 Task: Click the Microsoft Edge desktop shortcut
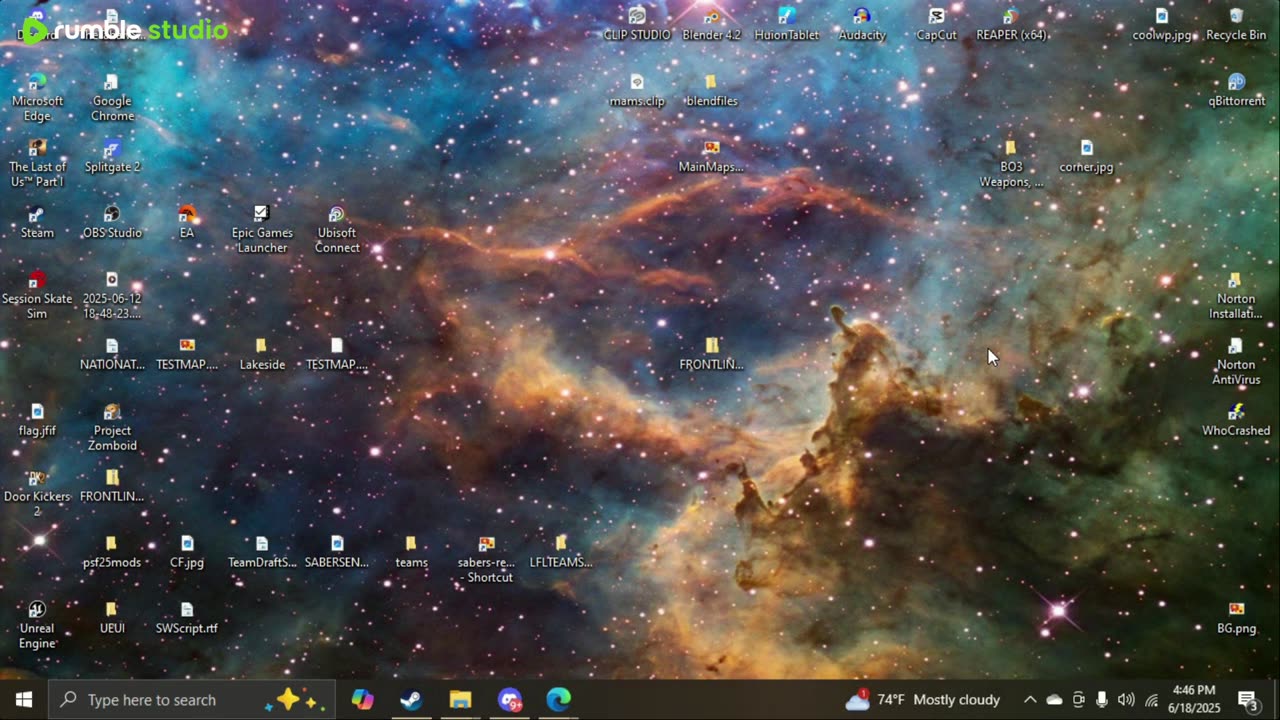point(37,98)
